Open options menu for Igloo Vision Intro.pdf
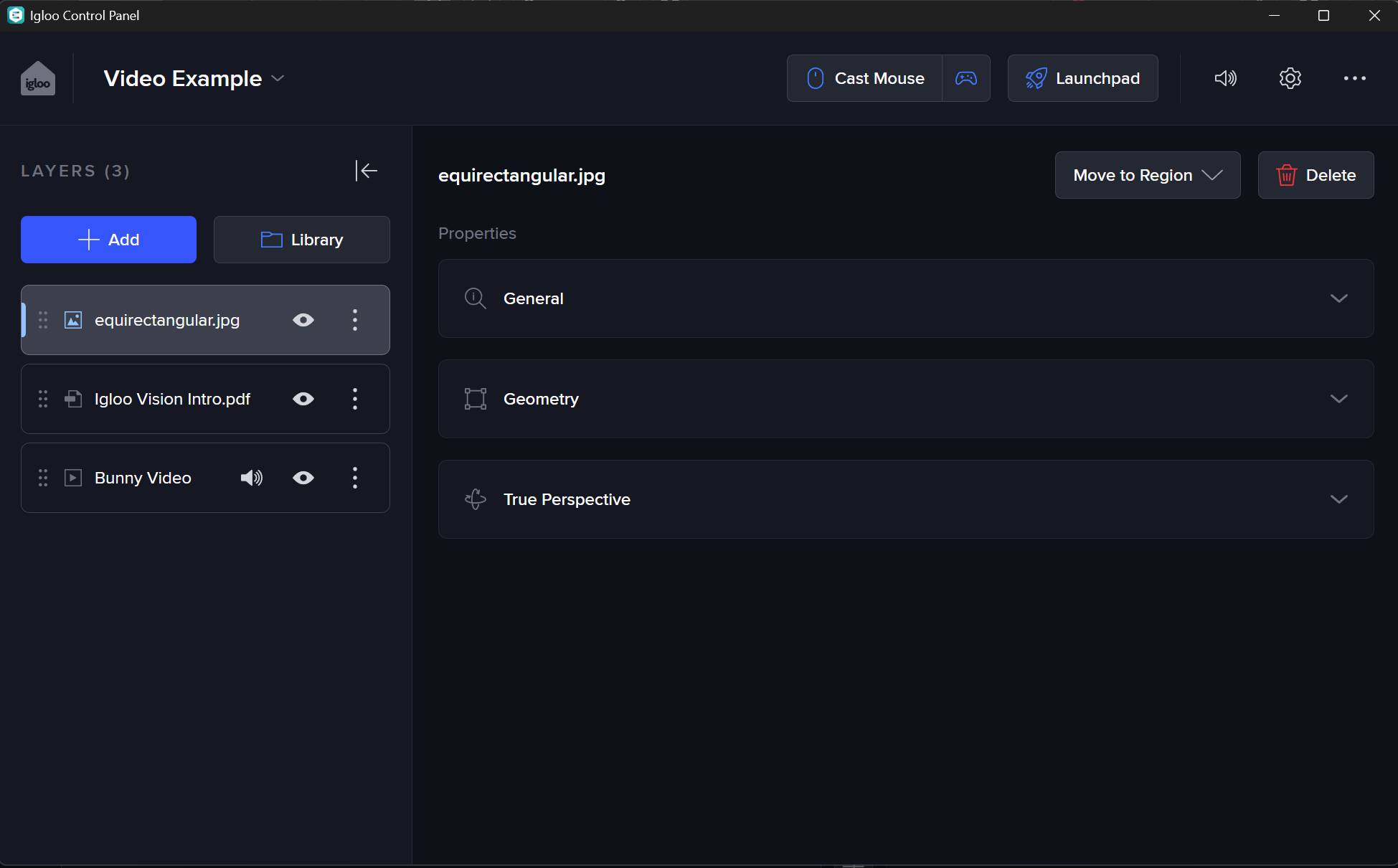 355,399
